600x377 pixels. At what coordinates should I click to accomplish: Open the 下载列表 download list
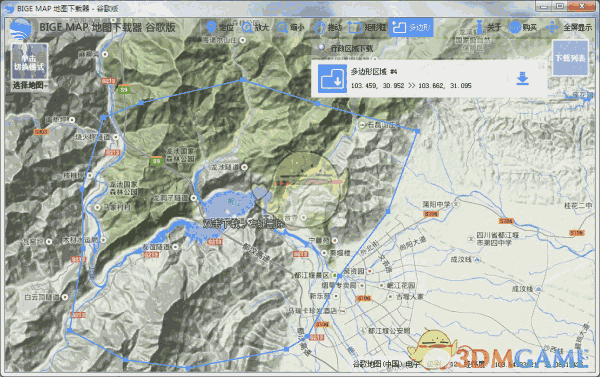pyautogui.click(x=570, y=58)
